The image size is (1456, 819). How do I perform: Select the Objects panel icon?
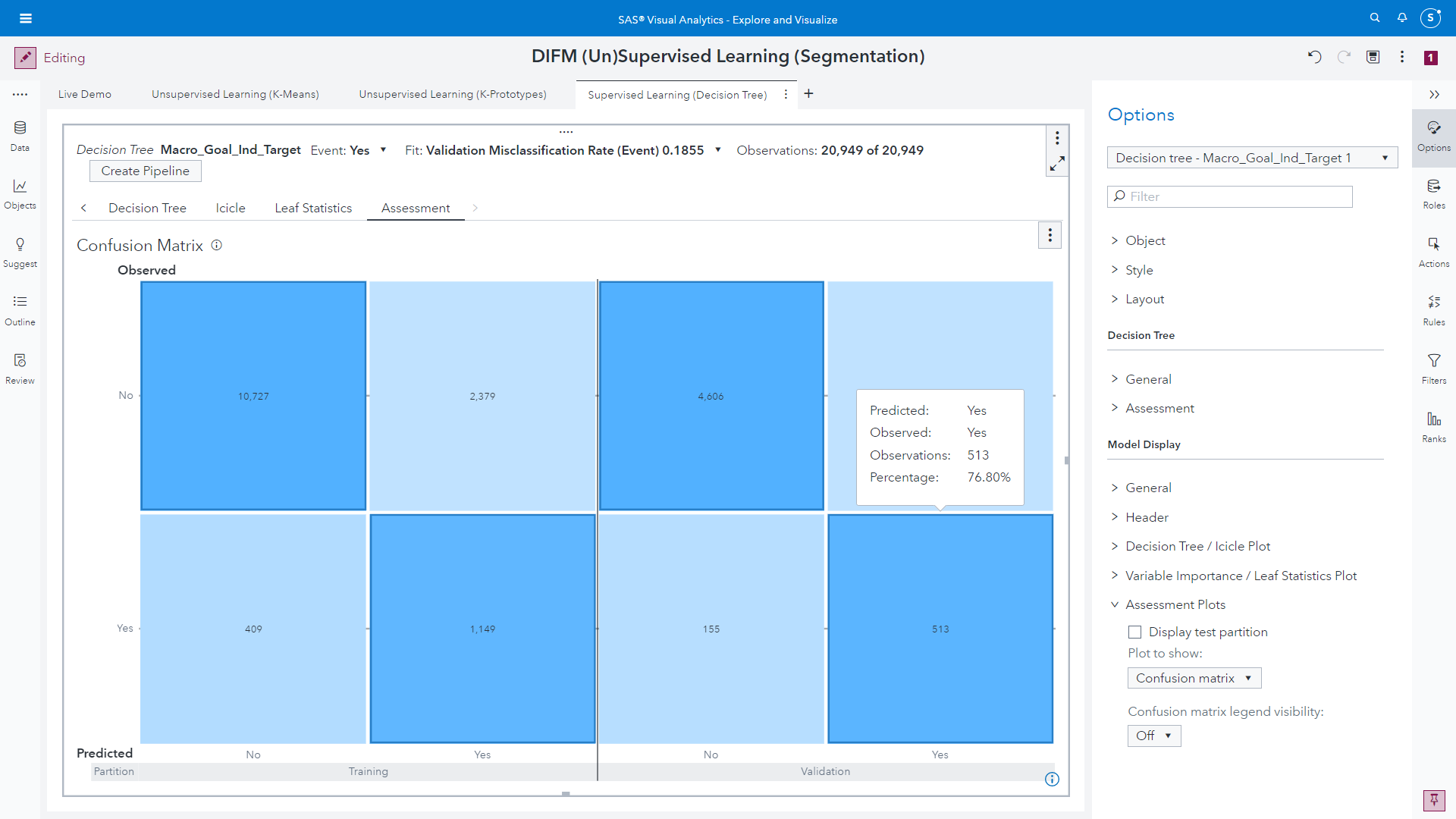[x=20, y=193]
